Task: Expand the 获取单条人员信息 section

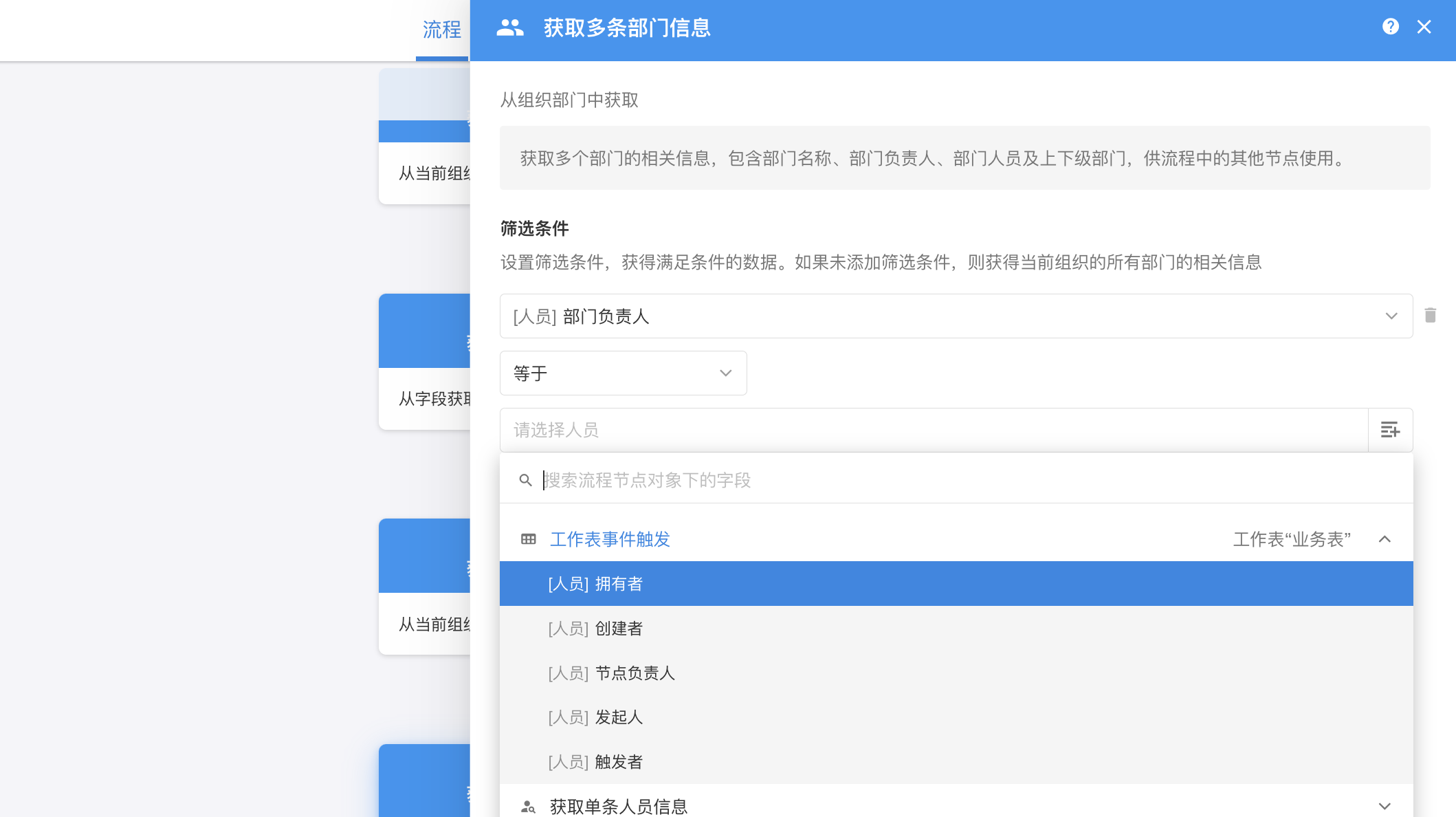Action: coord(1385,806)
